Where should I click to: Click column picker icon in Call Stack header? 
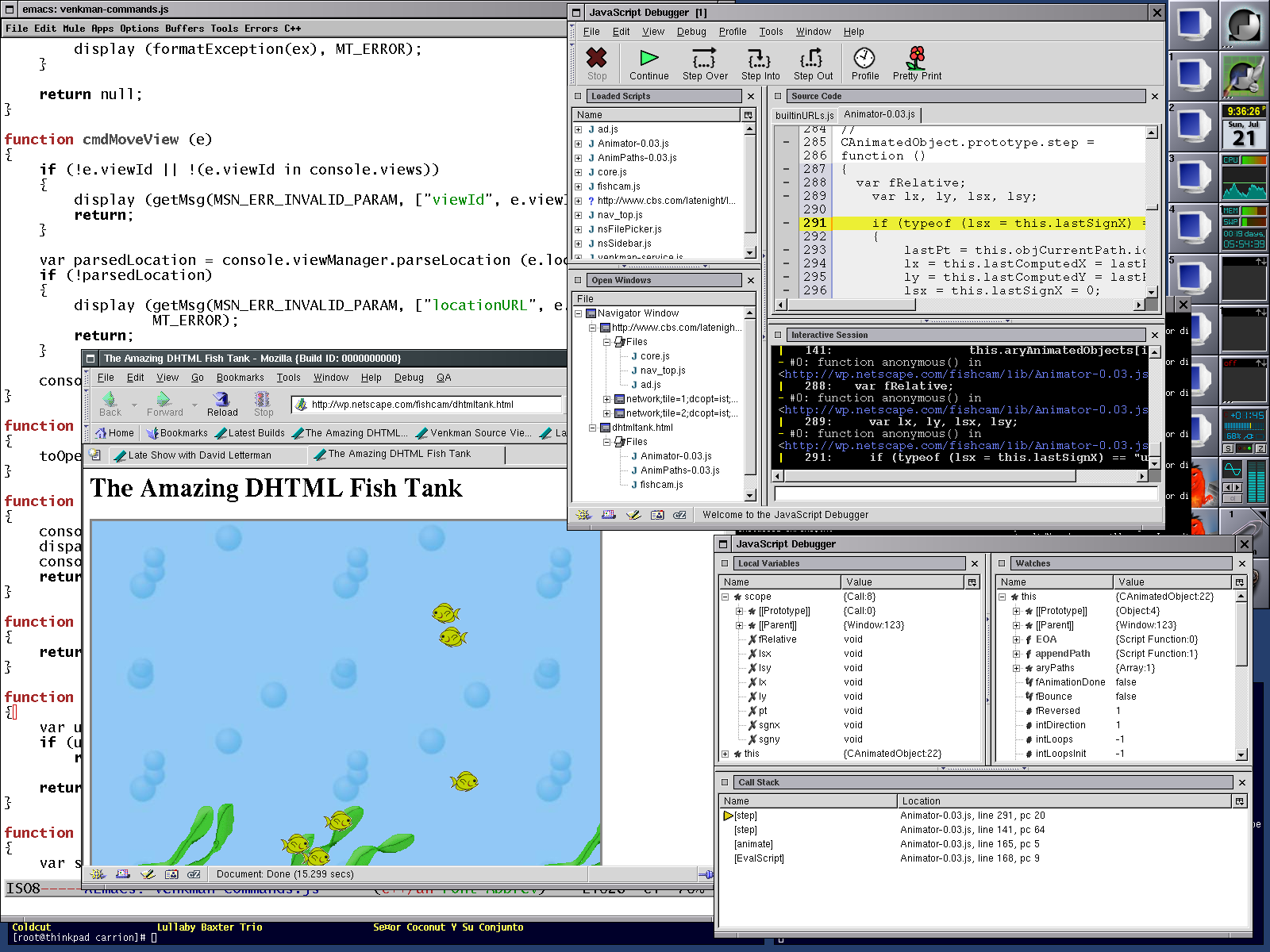[x=1239, y=801]
